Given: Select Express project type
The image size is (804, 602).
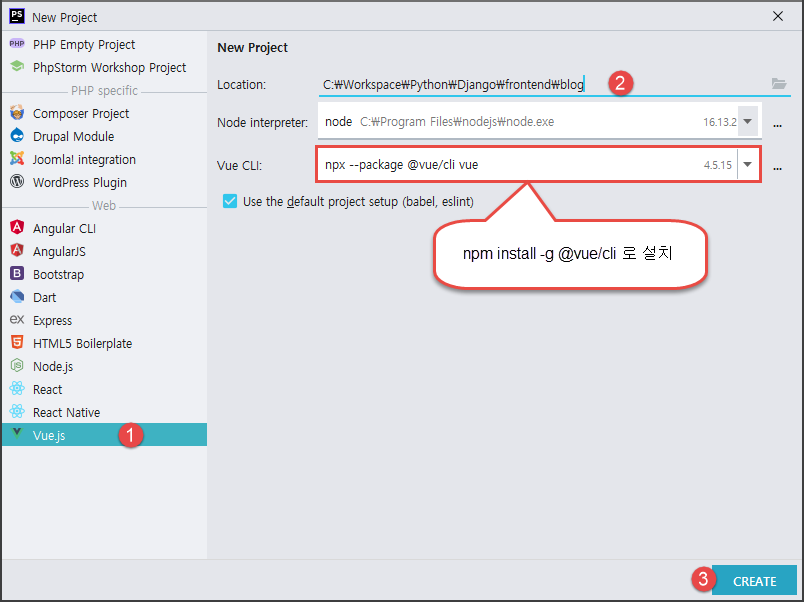Looking at the screenshot, I should click(x=104, y=320).
